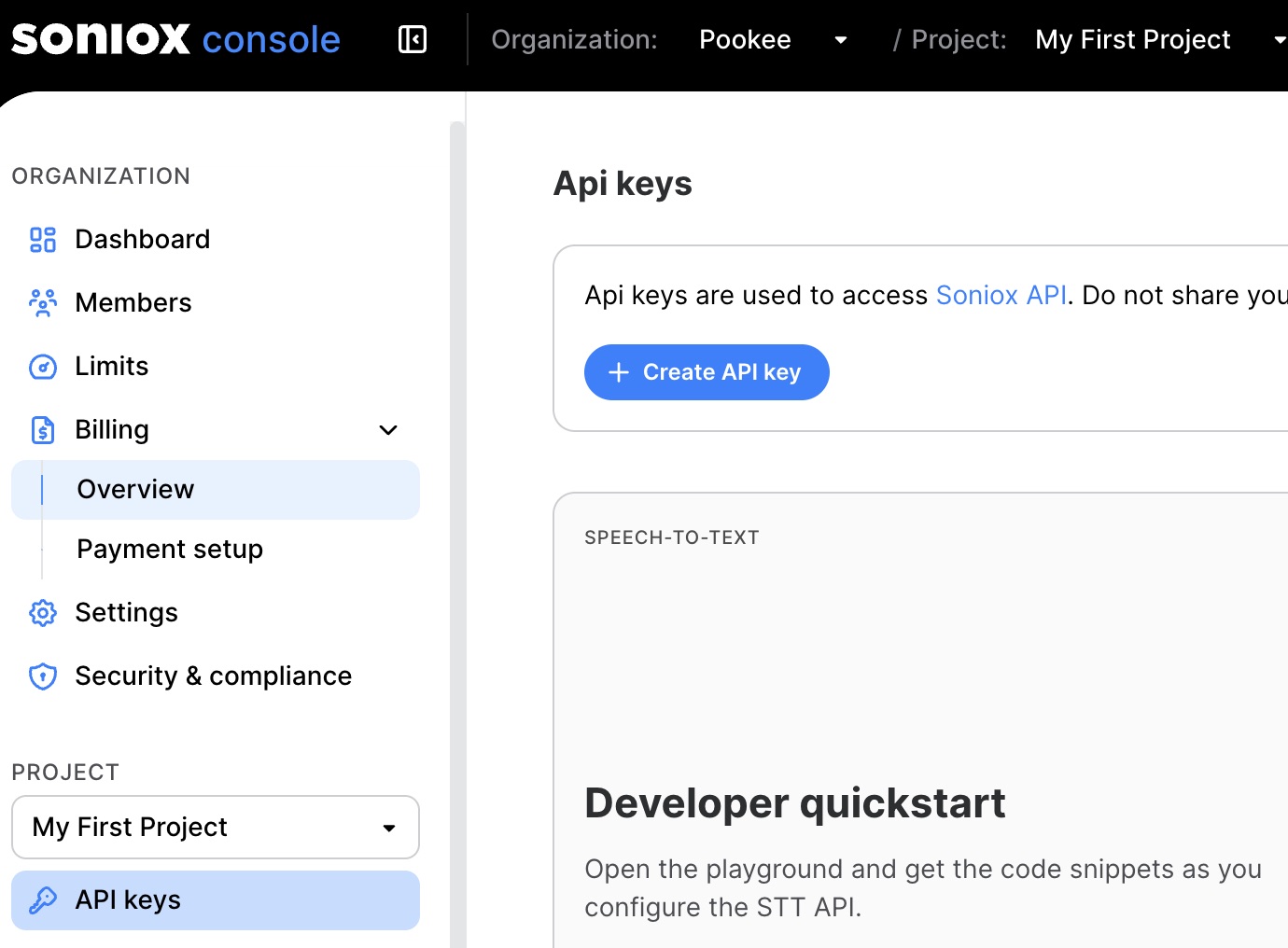Open Security & compliance page

216,676
